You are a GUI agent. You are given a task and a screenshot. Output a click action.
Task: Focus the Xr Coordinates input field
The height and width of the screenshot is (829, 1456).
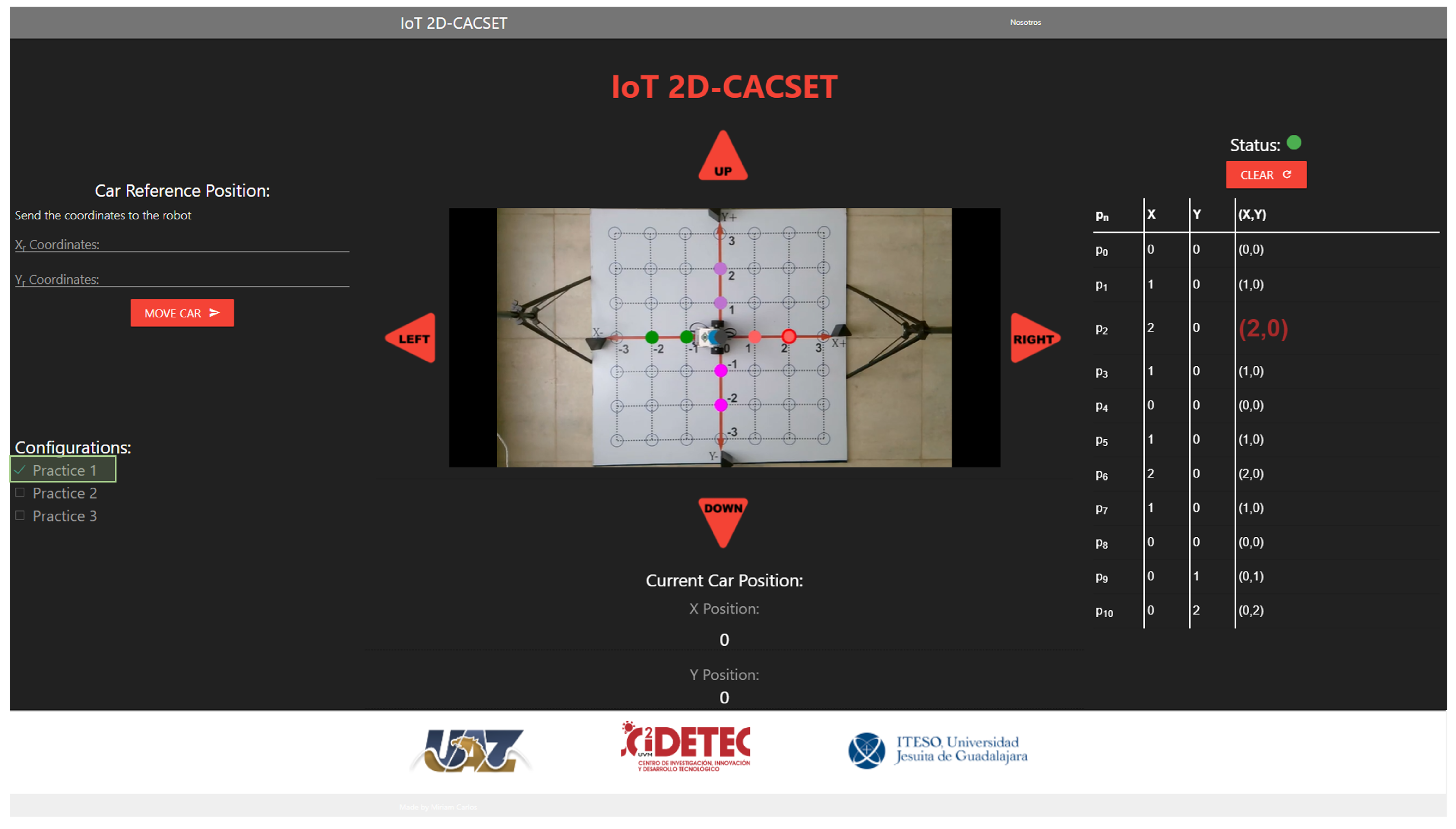(x=182, y=244)
